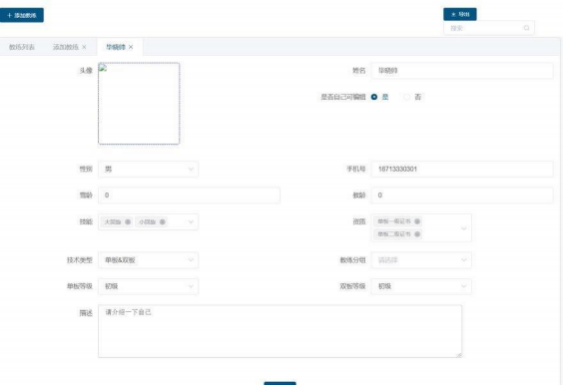The width and height of the screenshot is (564, 386).
Task: Click the search magnifier icon
Action: [x=526, y=28]
